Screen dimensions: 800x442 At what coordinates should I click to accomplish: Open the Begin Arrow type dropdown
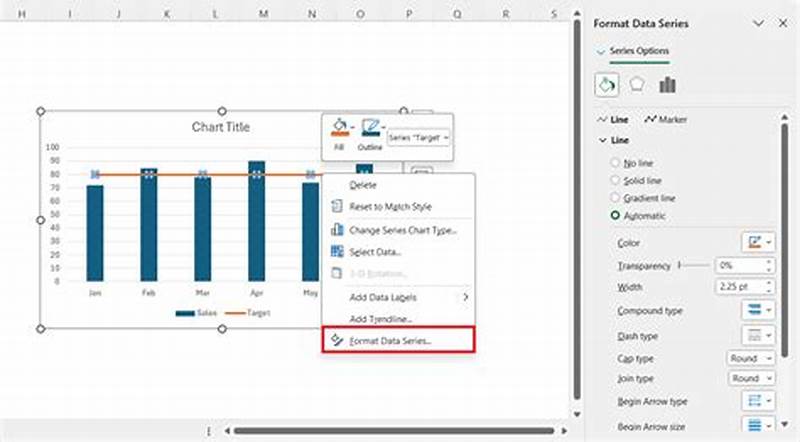point(758,401)
